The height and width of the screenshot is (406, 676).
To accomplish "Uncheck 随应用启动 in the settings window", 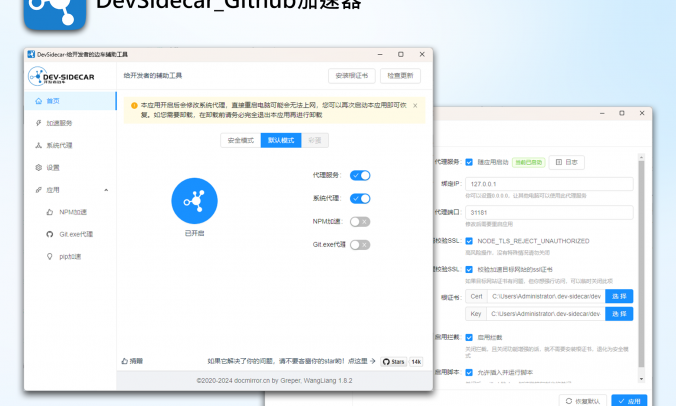I will coord(469,162).
